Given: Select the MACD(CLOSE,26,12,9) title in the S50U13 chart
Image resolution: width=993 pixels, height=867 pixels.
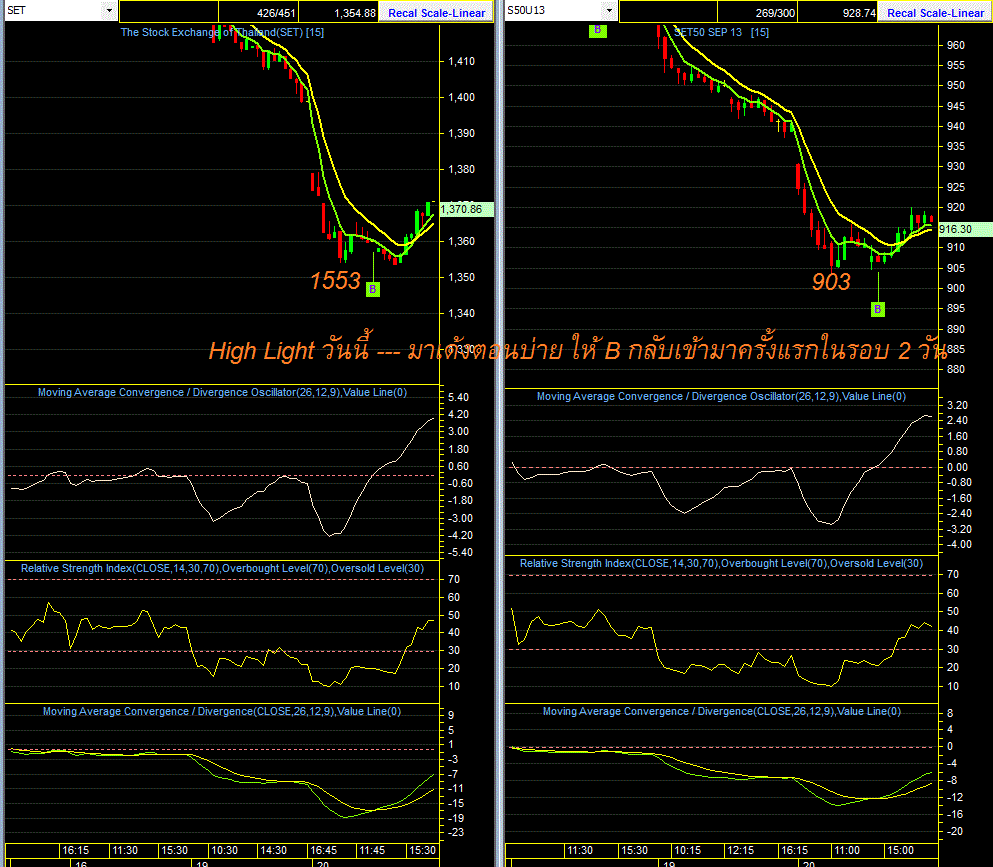Looking at the screenshot, I should (721, 711).
